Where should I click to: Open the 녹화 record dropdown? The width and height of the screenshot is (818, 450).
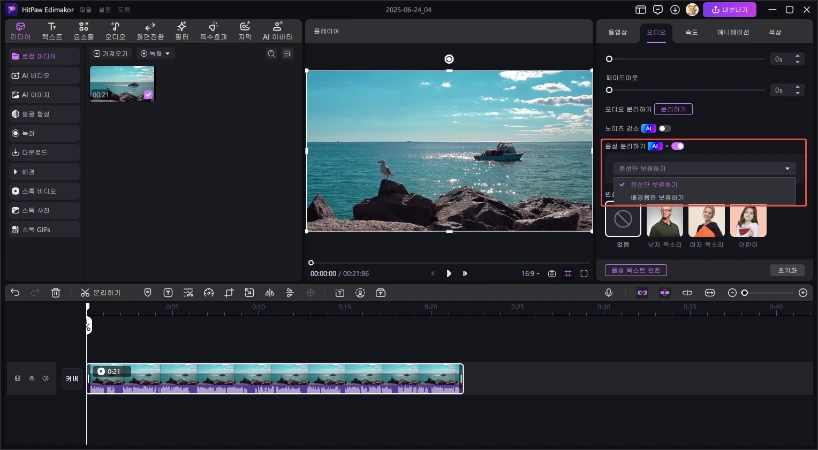(x=155, y=54)
